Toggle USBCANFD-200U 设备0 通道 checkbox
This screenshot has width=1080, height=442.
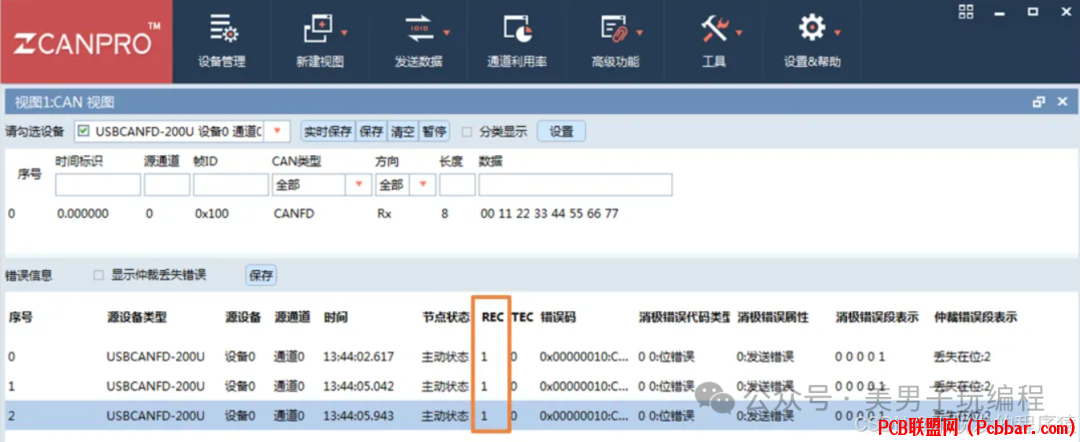click(x=83, y=131)
